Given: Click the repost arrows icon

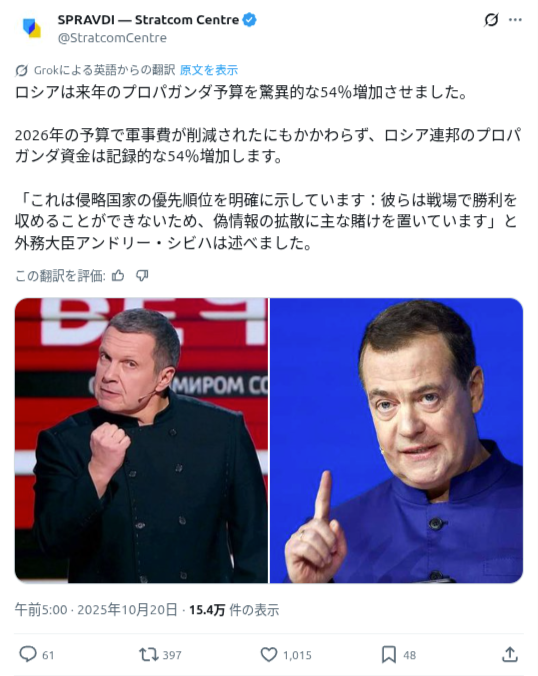Looking at the screenshot, I should tap(148, 655).
